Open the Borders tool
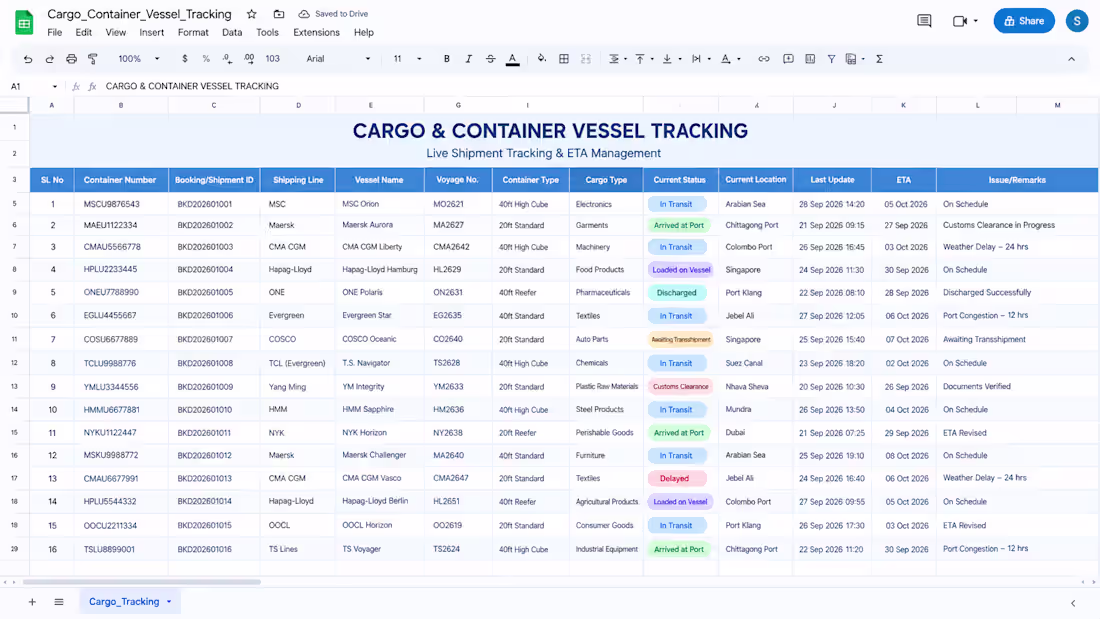 pyautogui.click(x=563, y=59)
